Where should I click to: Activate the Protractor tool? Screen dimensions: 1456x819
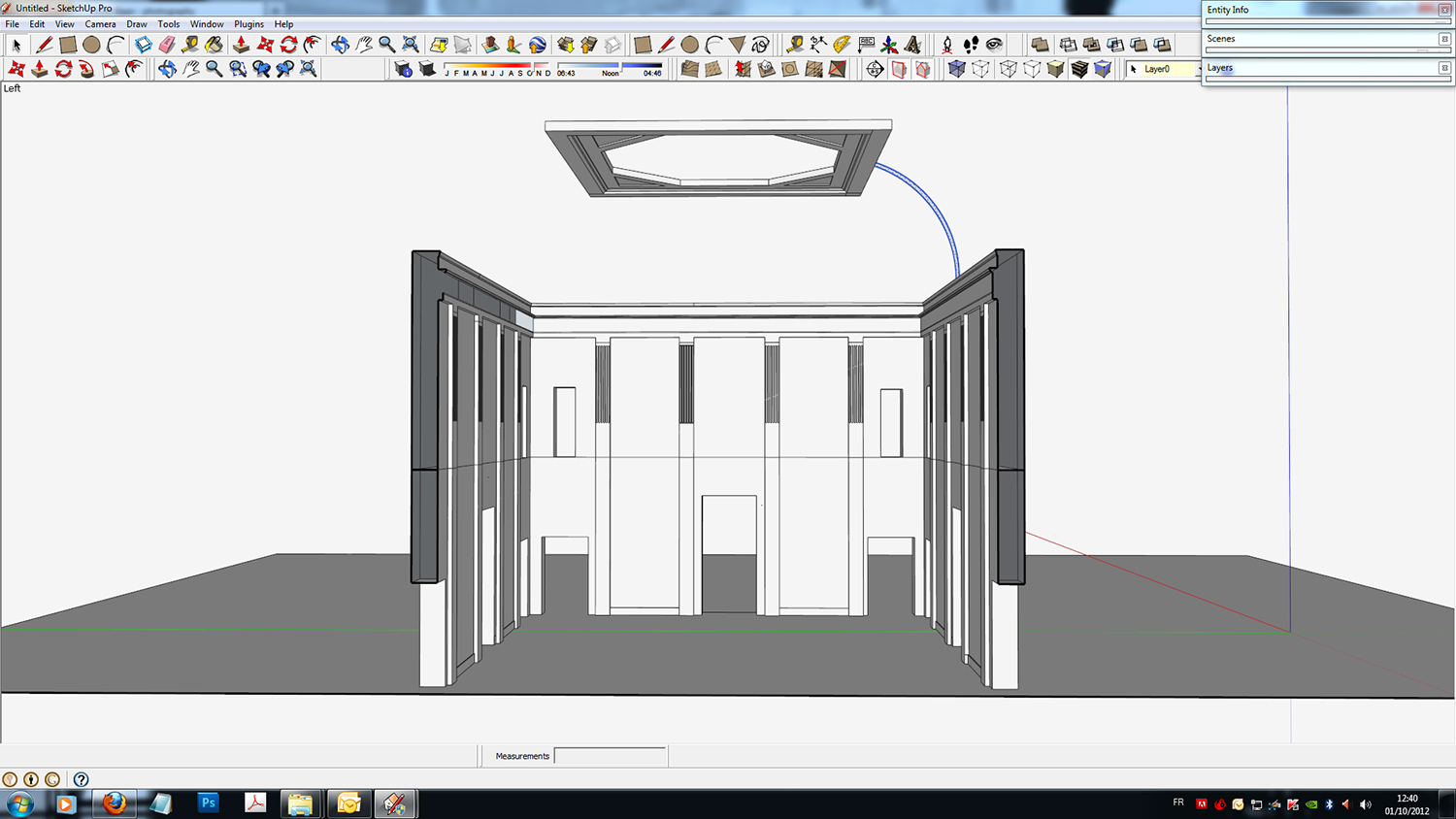(x=842, y=45)
